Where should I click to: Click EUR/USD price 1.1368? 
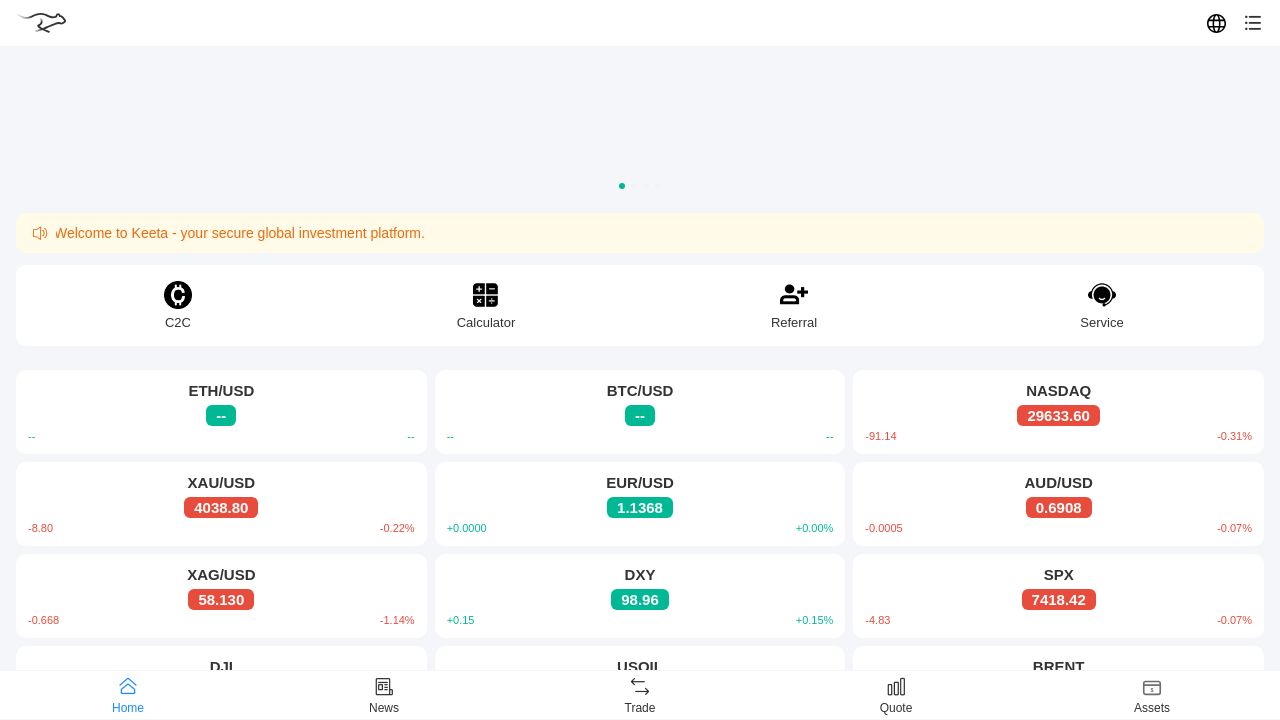[640, 508]
